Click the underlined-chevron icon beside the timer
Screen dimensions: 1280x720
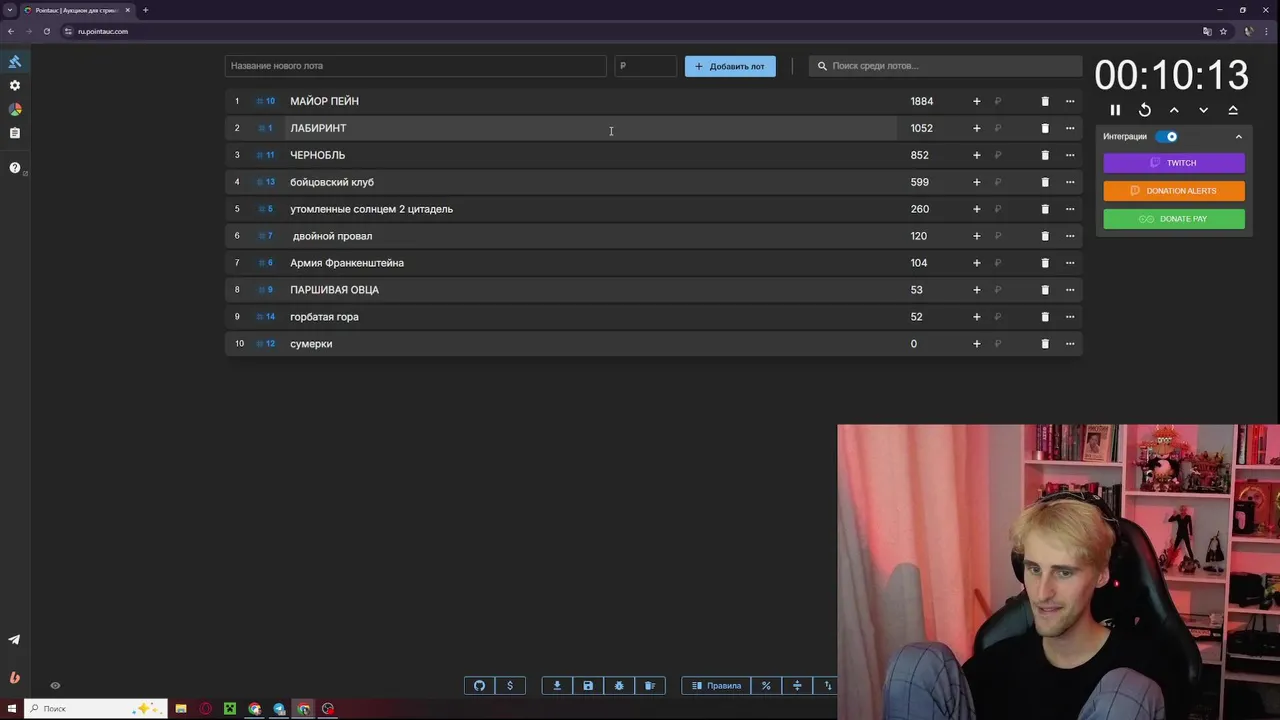coord(1233,110)
